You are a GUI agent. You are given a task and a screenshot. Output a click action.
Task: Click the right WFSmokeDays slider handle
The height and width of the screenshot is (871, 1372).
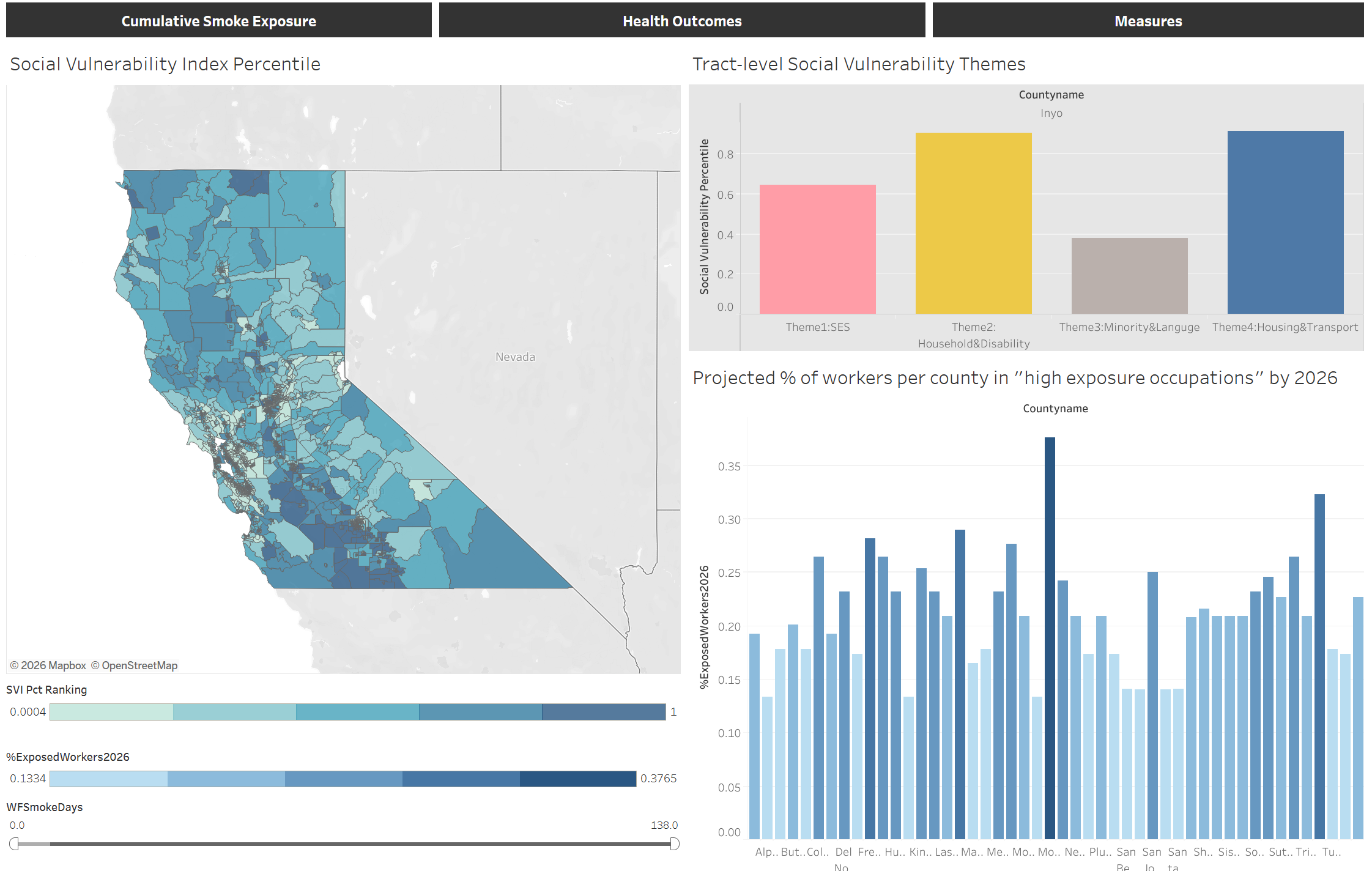click(x=674, y=844)
